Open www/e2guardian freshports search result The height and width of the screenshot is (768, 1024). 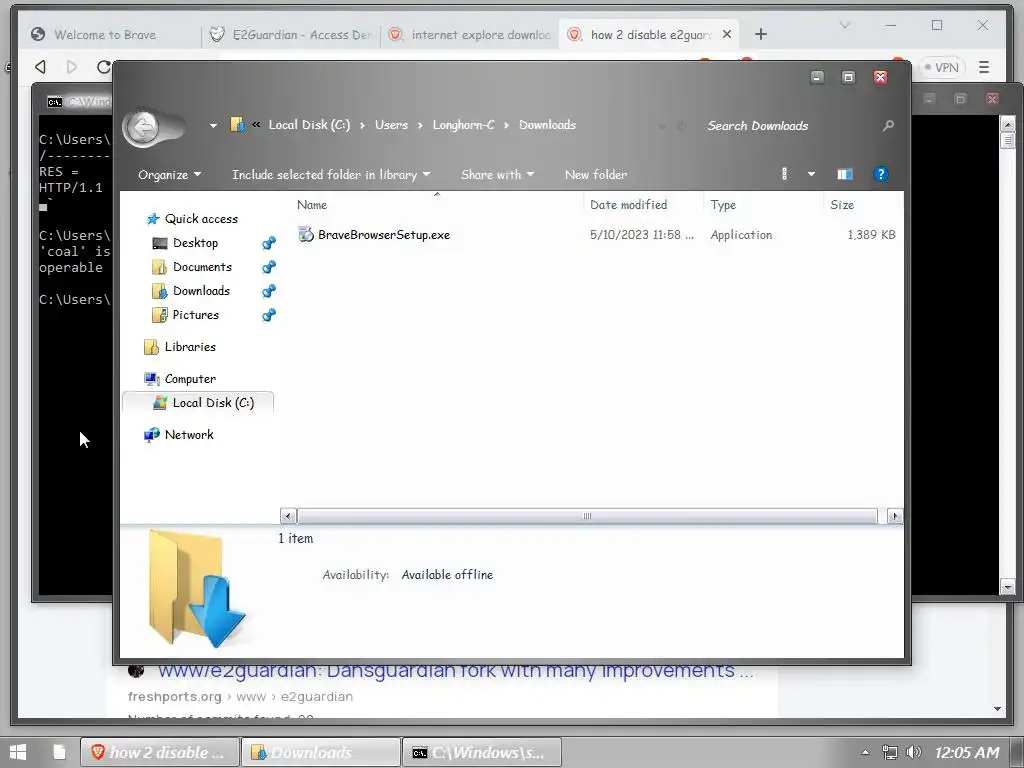pos(456,671)
